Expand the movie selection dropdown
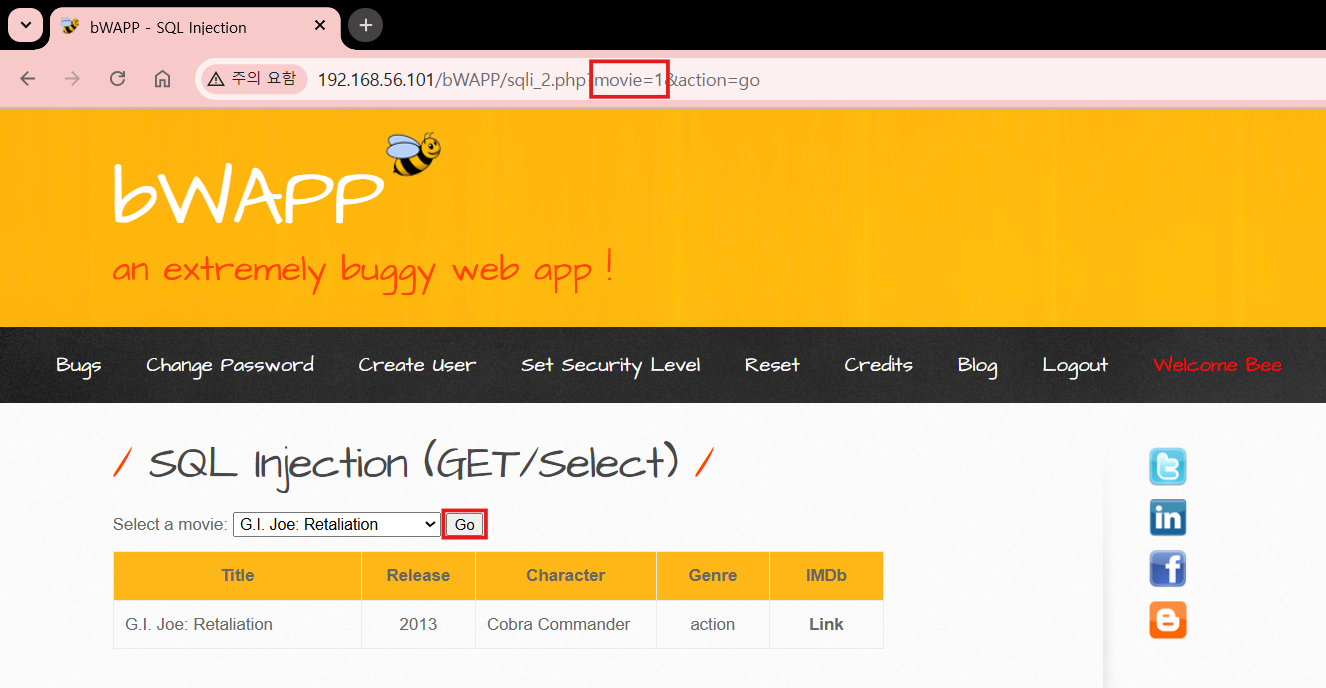 (336, 524)
